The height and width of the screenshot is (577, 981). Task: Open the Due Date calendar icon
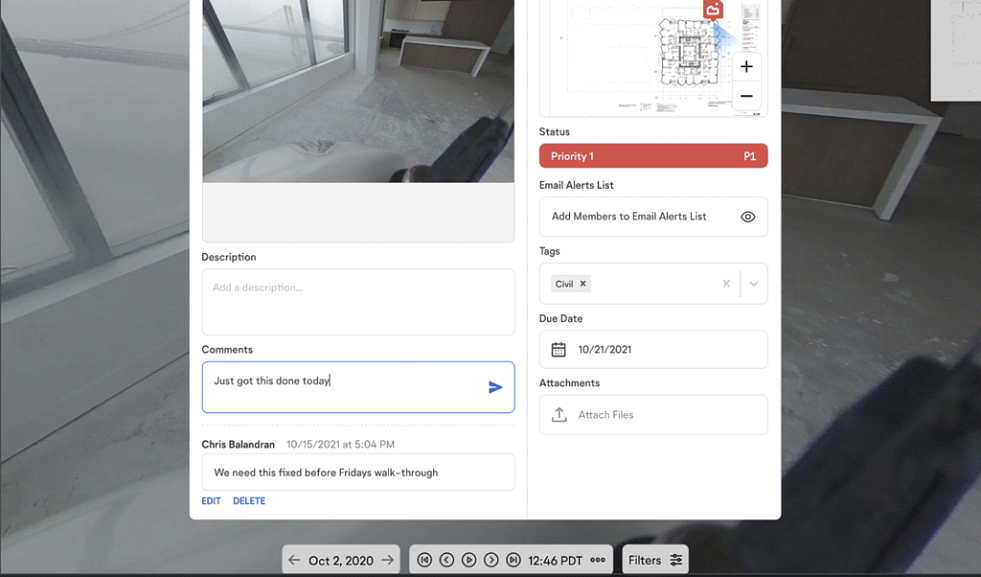pos(558,349)
